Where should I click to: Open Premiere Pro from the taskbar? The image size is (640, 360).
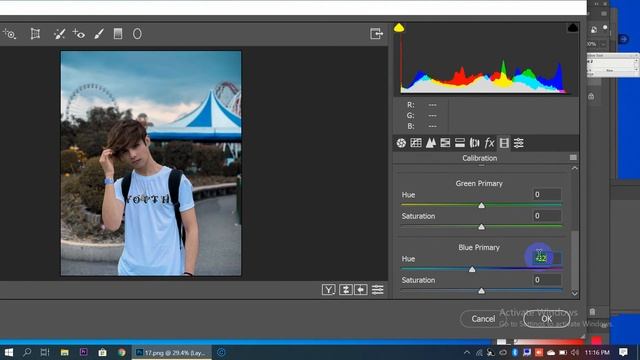[x=84, y=352]
